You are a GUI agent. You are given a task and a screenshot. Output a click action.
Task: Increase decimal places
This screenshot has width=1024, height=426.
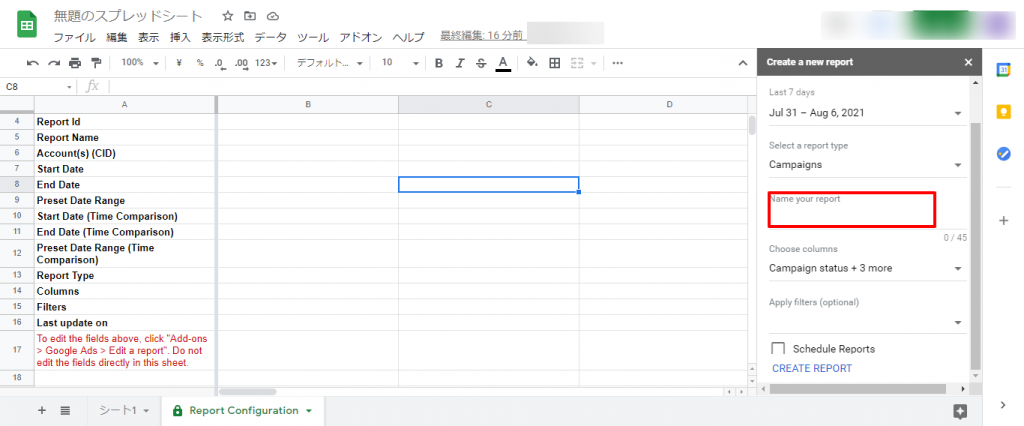tap(242, 63)
